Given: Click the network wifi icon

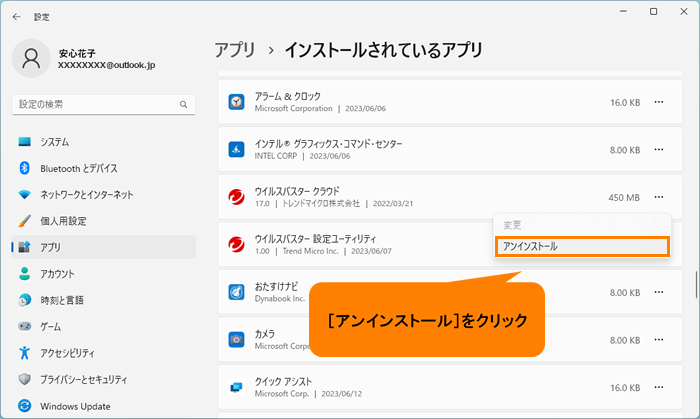Looking at the screenshot, I should pyautogui.click(x=25, y=195).
